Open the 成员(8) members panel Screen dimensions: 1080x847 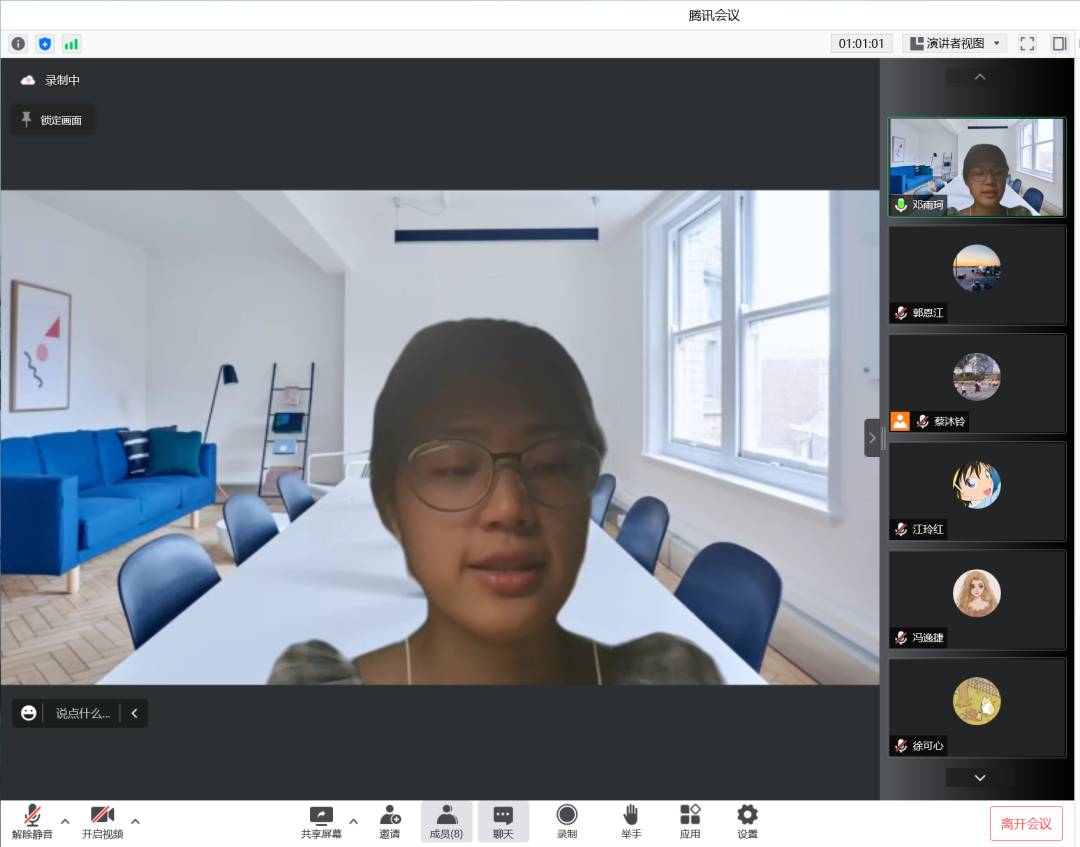click(x=446, y=822)
